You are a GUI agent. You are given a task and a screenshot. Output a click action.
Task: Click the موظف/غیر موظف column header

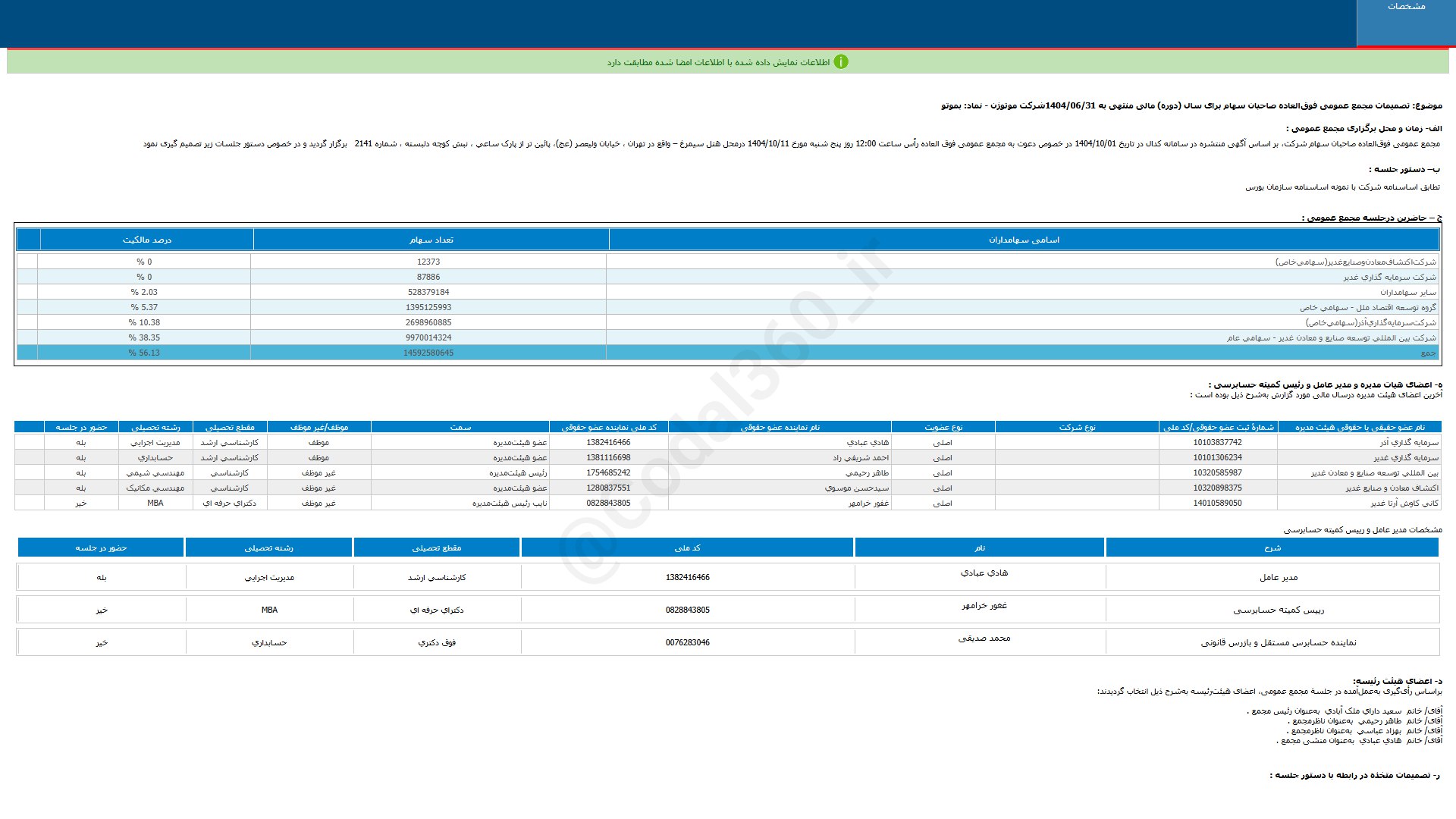click(318, 427)
